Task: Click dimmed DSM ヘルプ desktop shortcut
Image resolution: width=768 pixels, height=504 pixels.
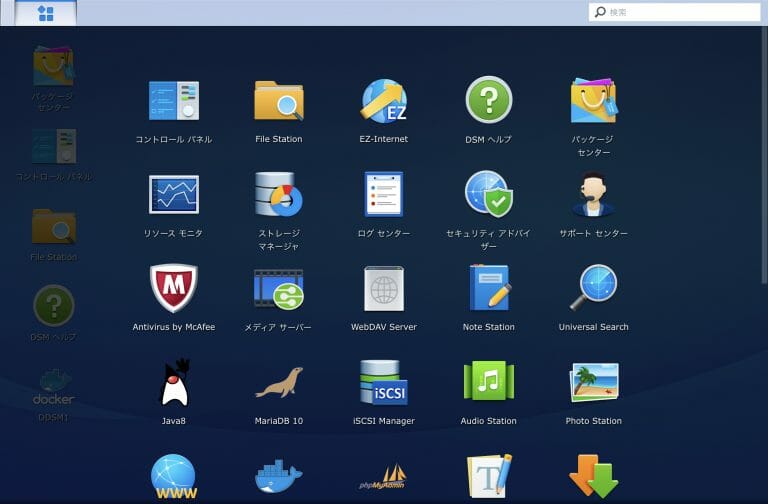Action: click(53, 313)
